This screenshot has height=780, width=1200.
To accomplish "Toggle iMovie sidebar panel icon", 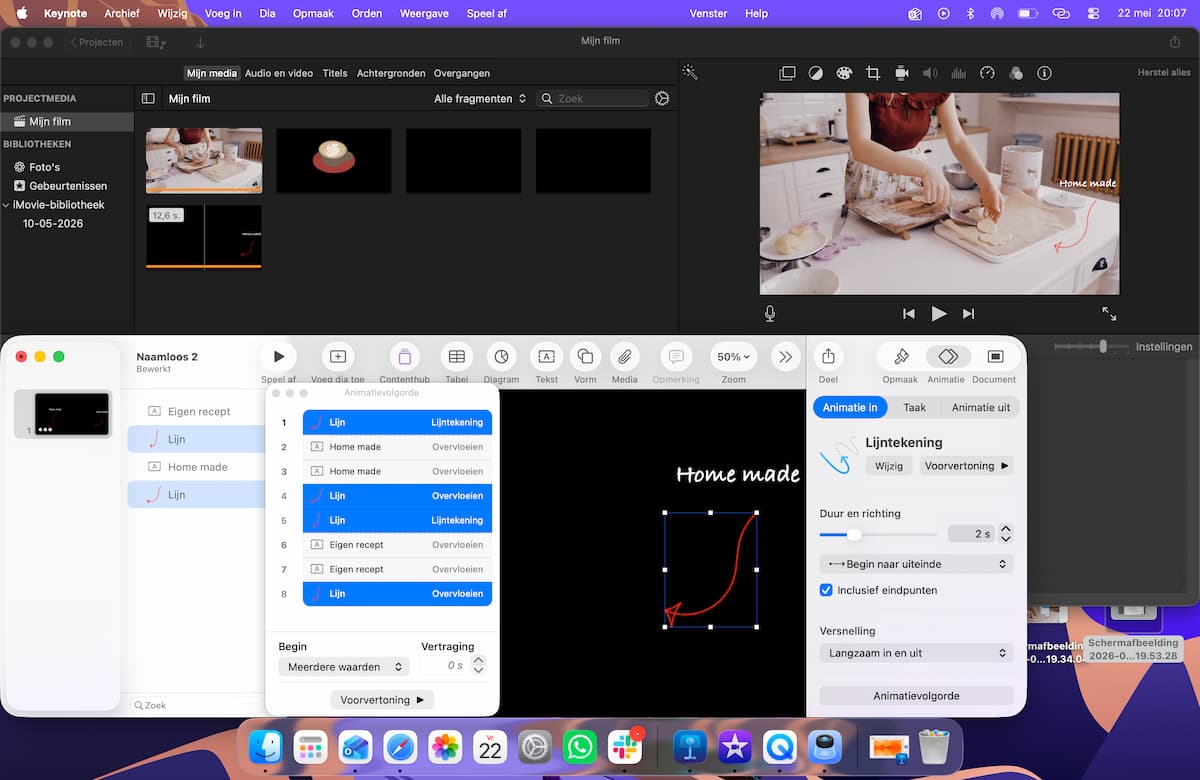I will (x=148, y=99).
